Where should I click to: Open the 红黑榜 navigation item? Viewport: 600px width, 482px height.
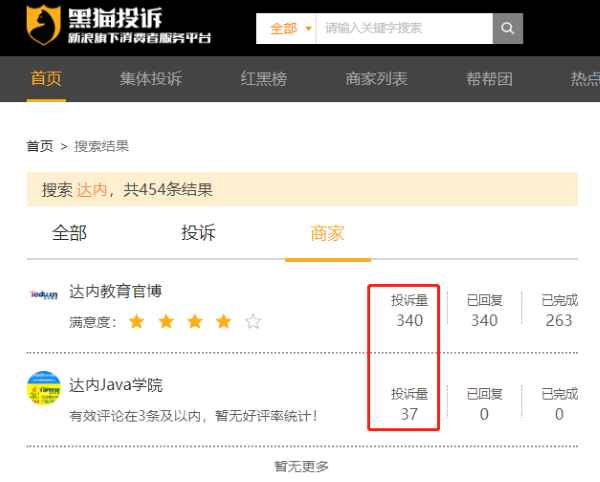[x=264, y=79]
